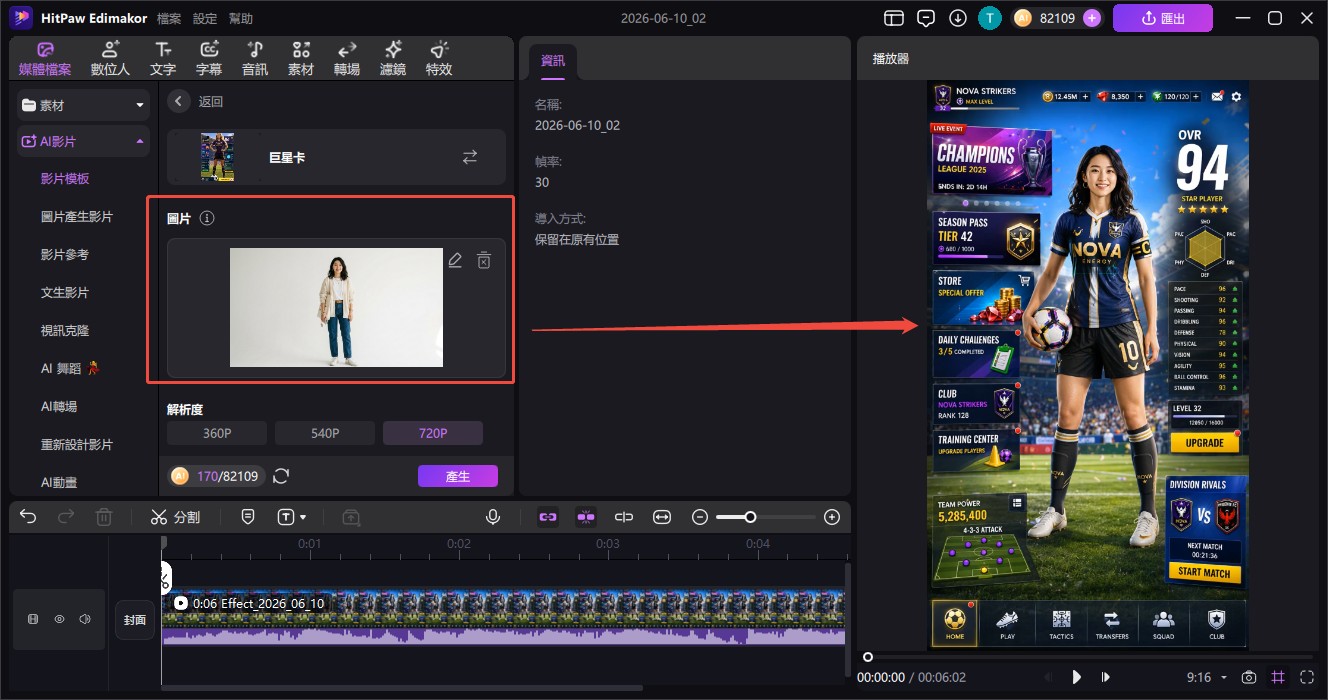
Task: Open the 9:16 aspect ratio dropdown
Action: (1207, 677)
